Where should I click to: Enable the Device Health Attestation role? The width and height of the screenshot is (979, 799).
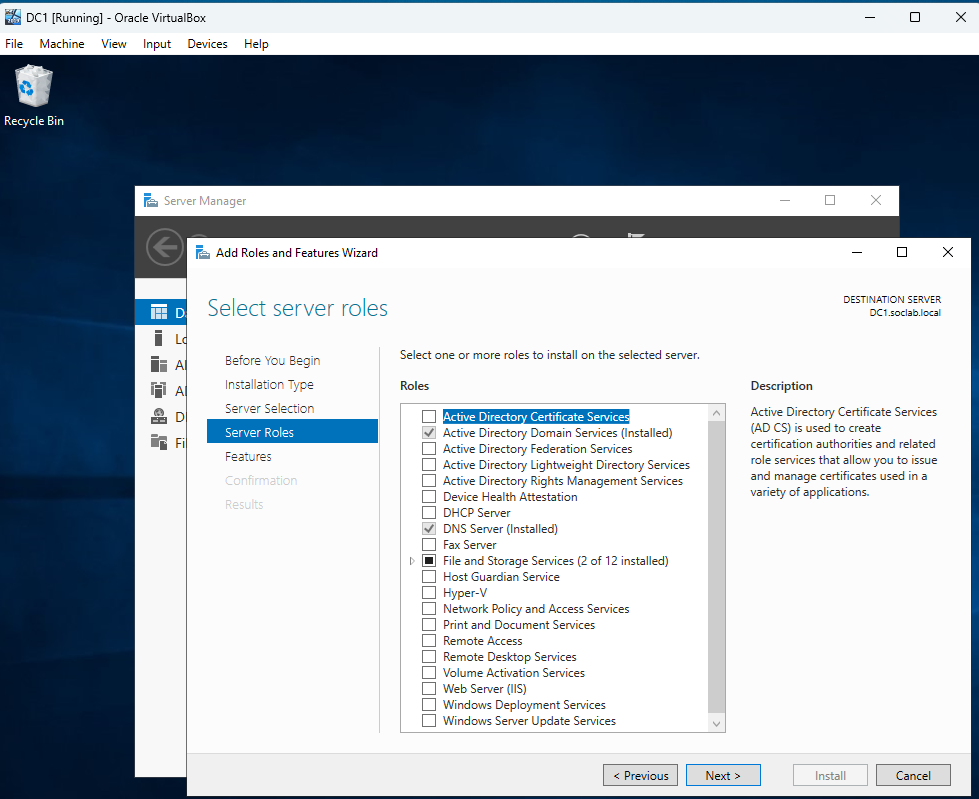tap(429, 497)
